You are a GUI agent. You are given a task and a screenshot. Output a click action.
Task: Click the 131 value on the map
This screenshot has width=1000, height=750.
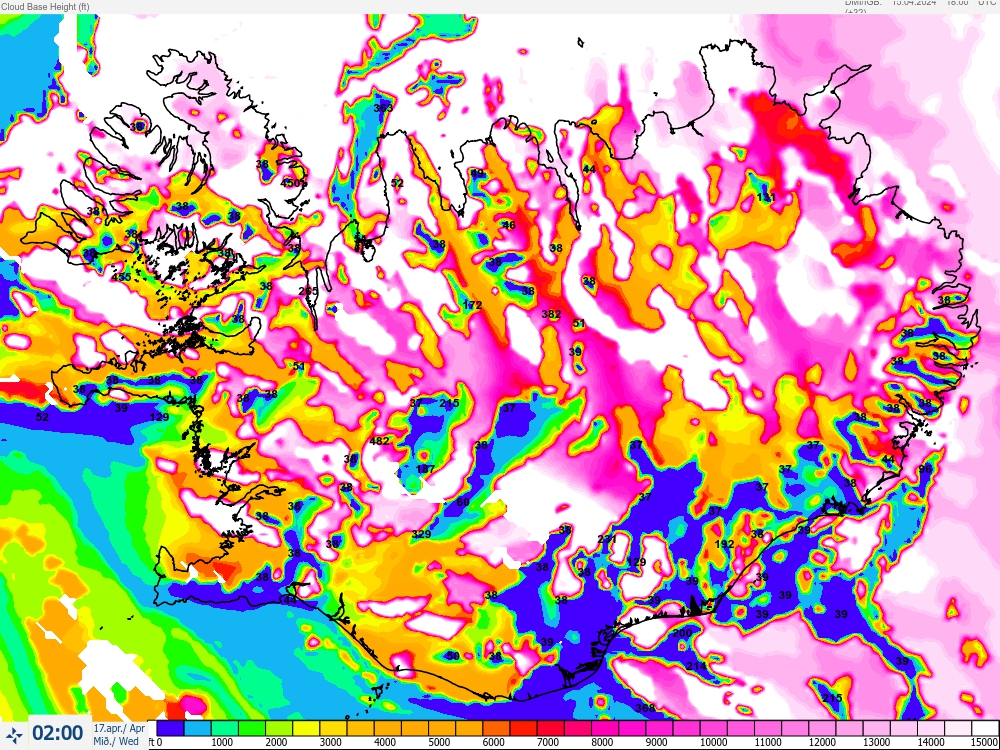pyautogui.click(x=766, y=198)
